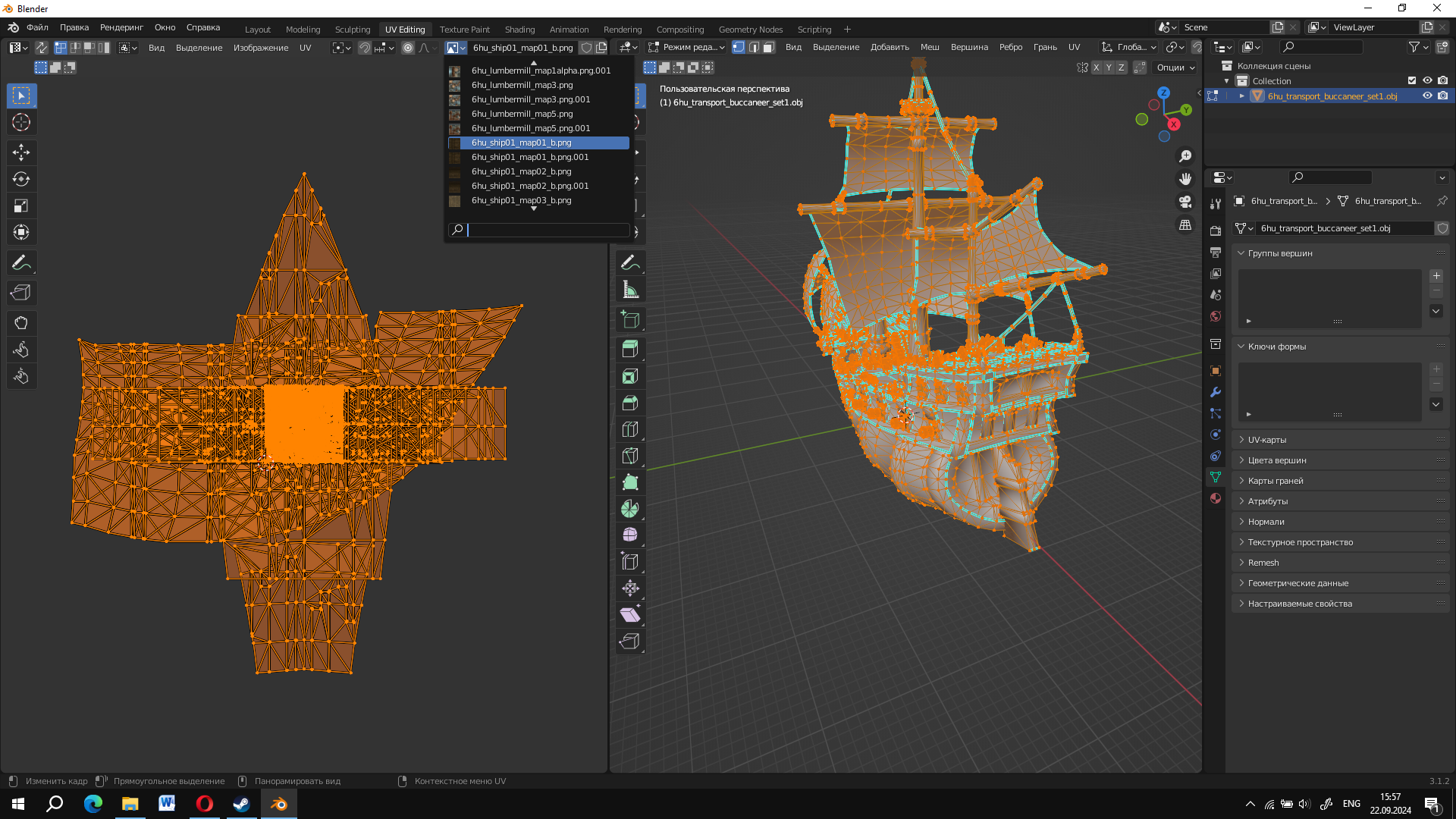Open the Material properties tab icon
The image size is (1456, 819).
pyautogui.click(x=1216, y=498)
